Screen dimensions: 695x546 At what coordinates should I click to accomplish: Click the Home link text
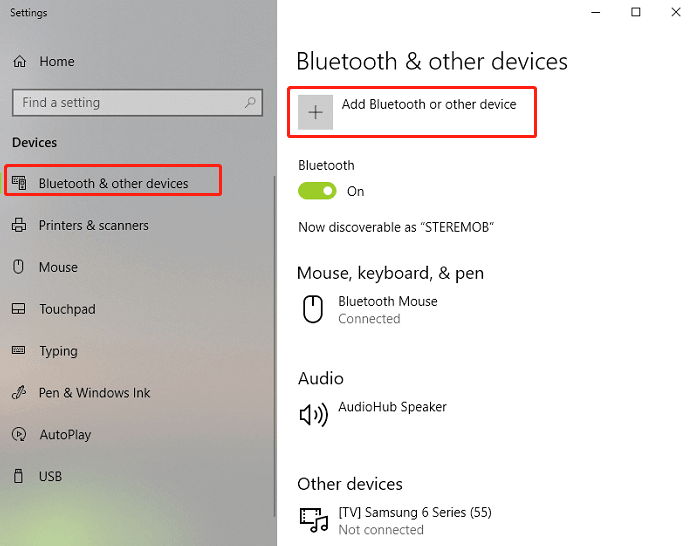click(x=57, y=61)
